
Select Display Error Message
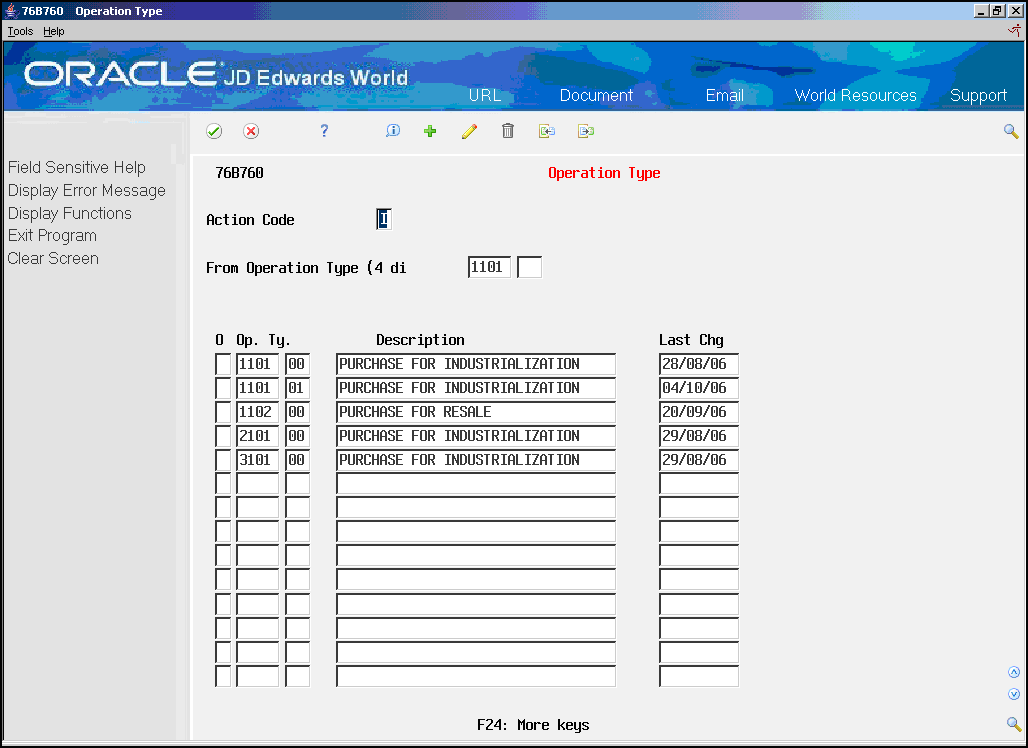[x=87, y=191]
